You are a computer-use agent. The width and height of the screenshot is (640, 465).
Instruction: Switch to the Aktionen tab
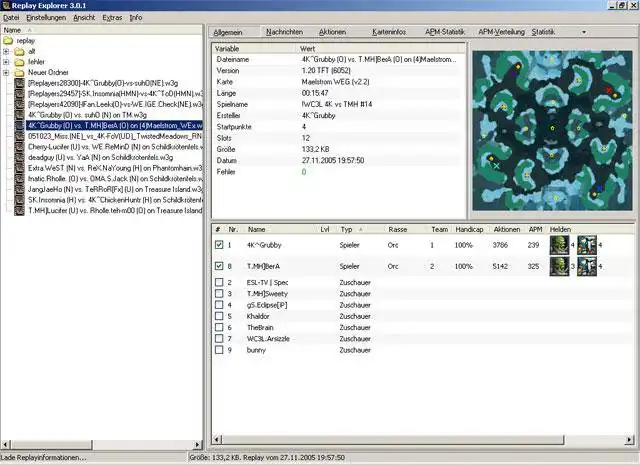(332, 32)
